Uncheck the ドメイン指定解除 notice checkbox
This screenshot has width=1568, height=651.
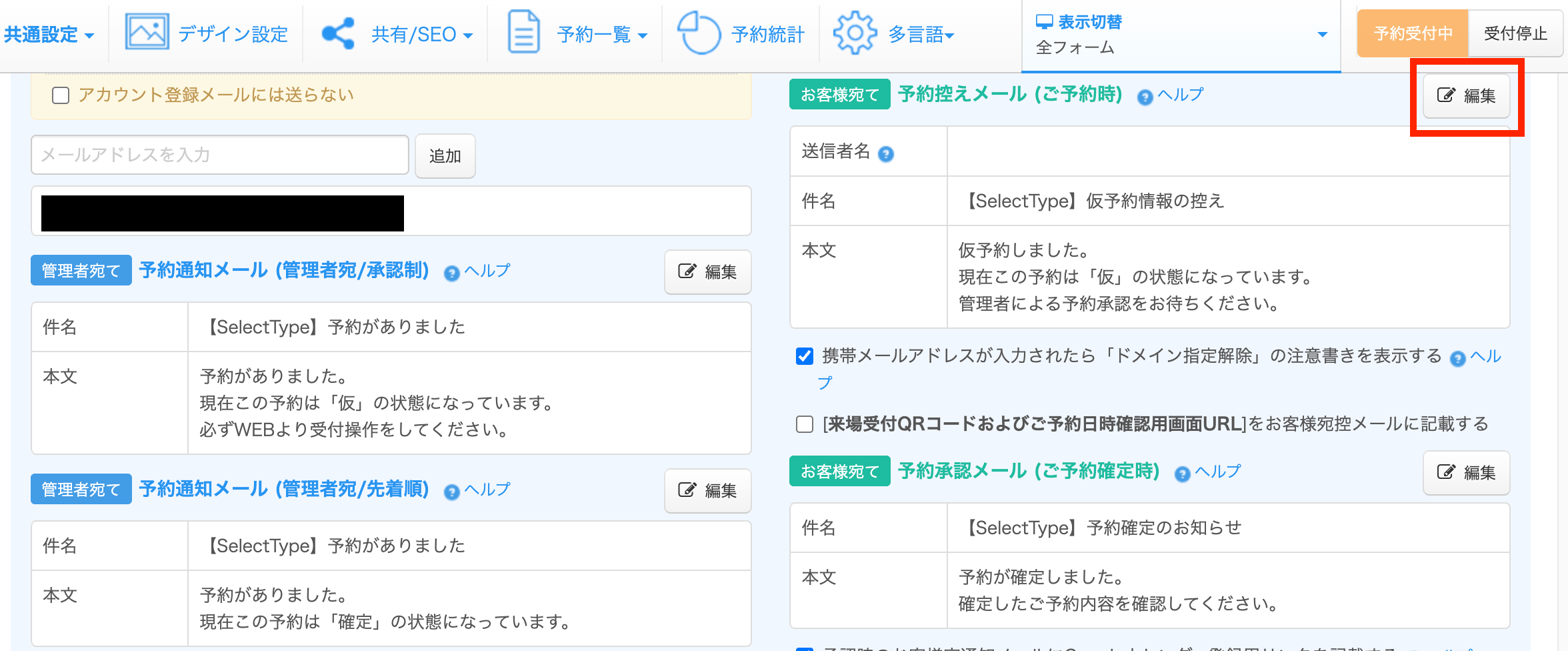coord(805,356)
